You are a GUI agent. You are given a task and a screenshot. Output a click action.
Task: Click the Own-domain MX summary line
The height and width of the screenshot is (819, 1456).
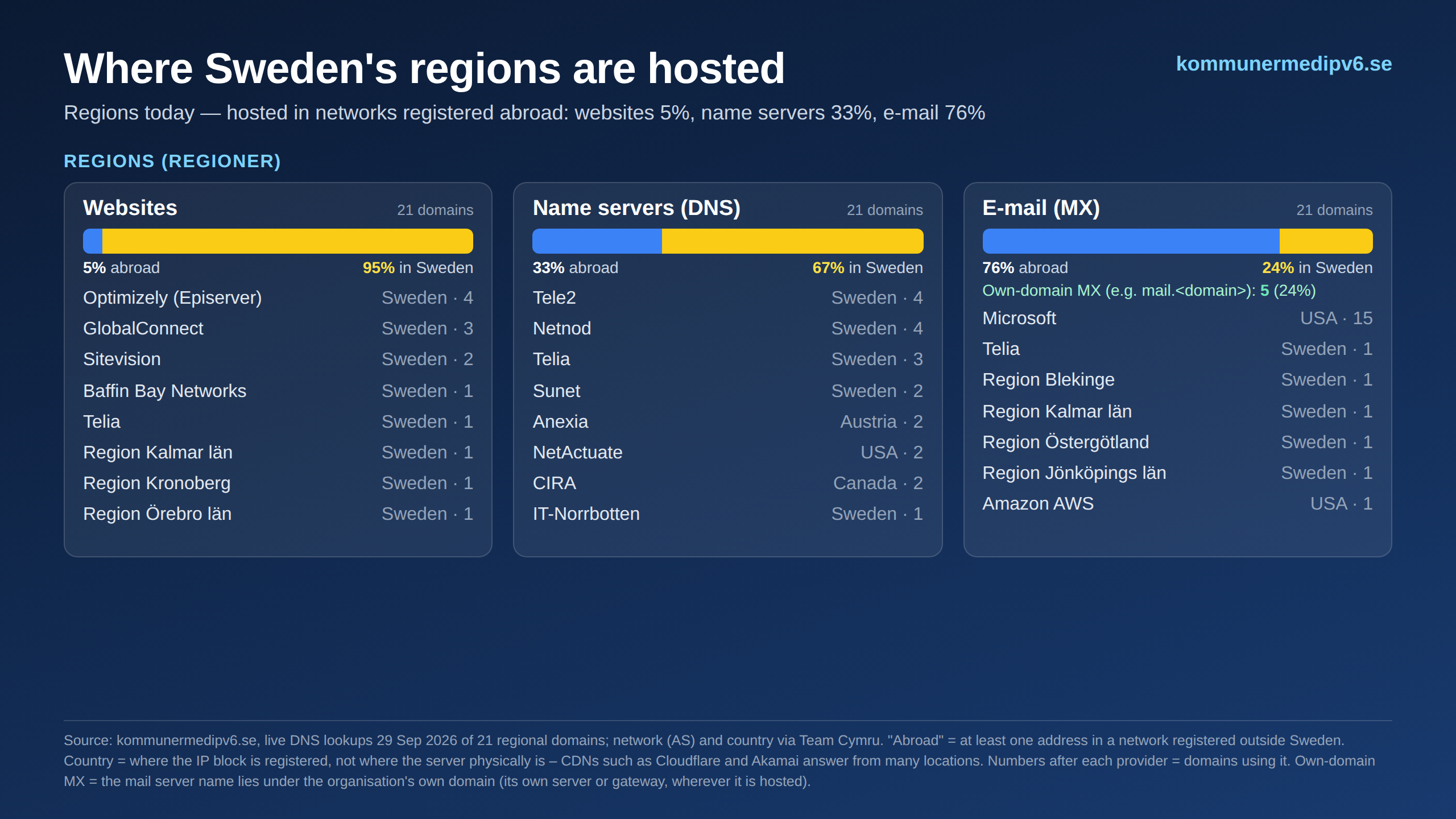coord(1149,291)
